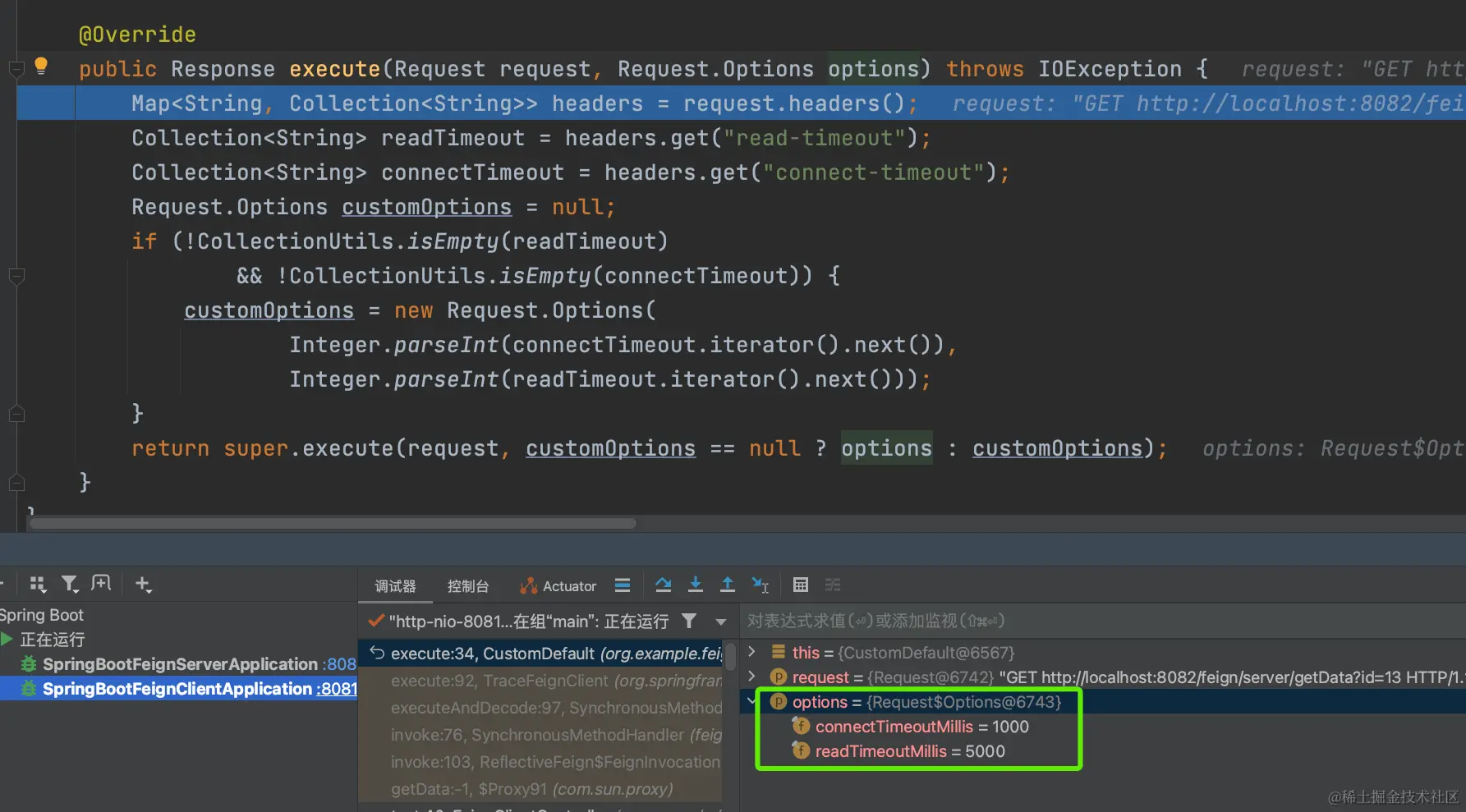Viewport: 1466px width, 812px height.
Task: Click the Run to Cursor icon
Action: coord(761,585)
